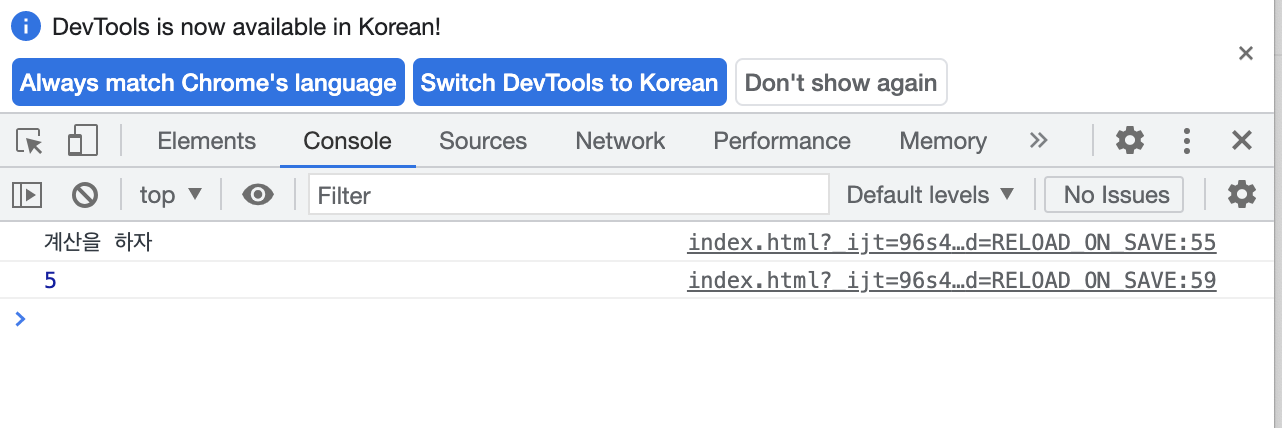Image resolution: width=1282 pixels, height=428 pixels.
Task: Switch to the Performance tab
Action: tap(782, 141)
